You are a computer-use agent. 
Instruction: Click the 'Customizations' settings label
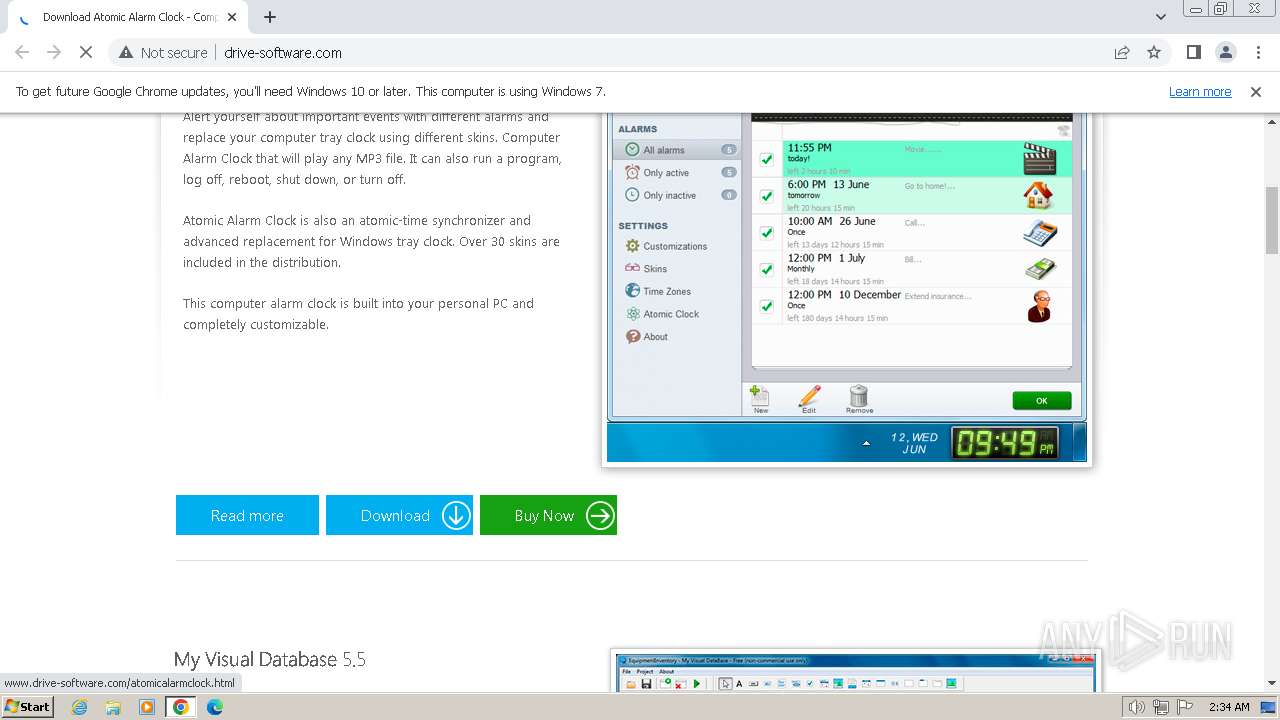pyautogui.click(x=675, y=246)
